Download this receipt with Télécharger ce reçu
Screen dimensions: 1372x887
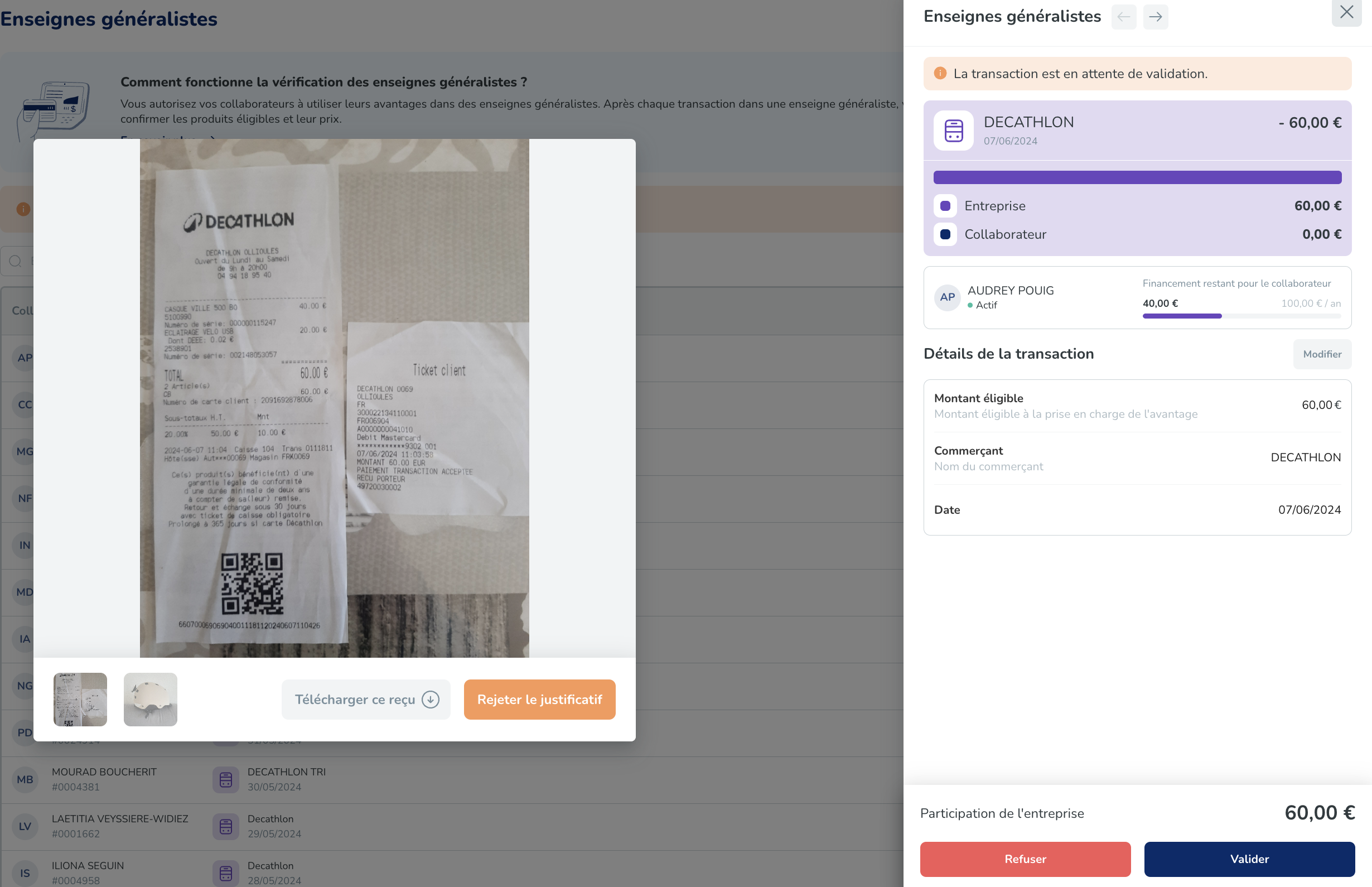click(366, 699)
